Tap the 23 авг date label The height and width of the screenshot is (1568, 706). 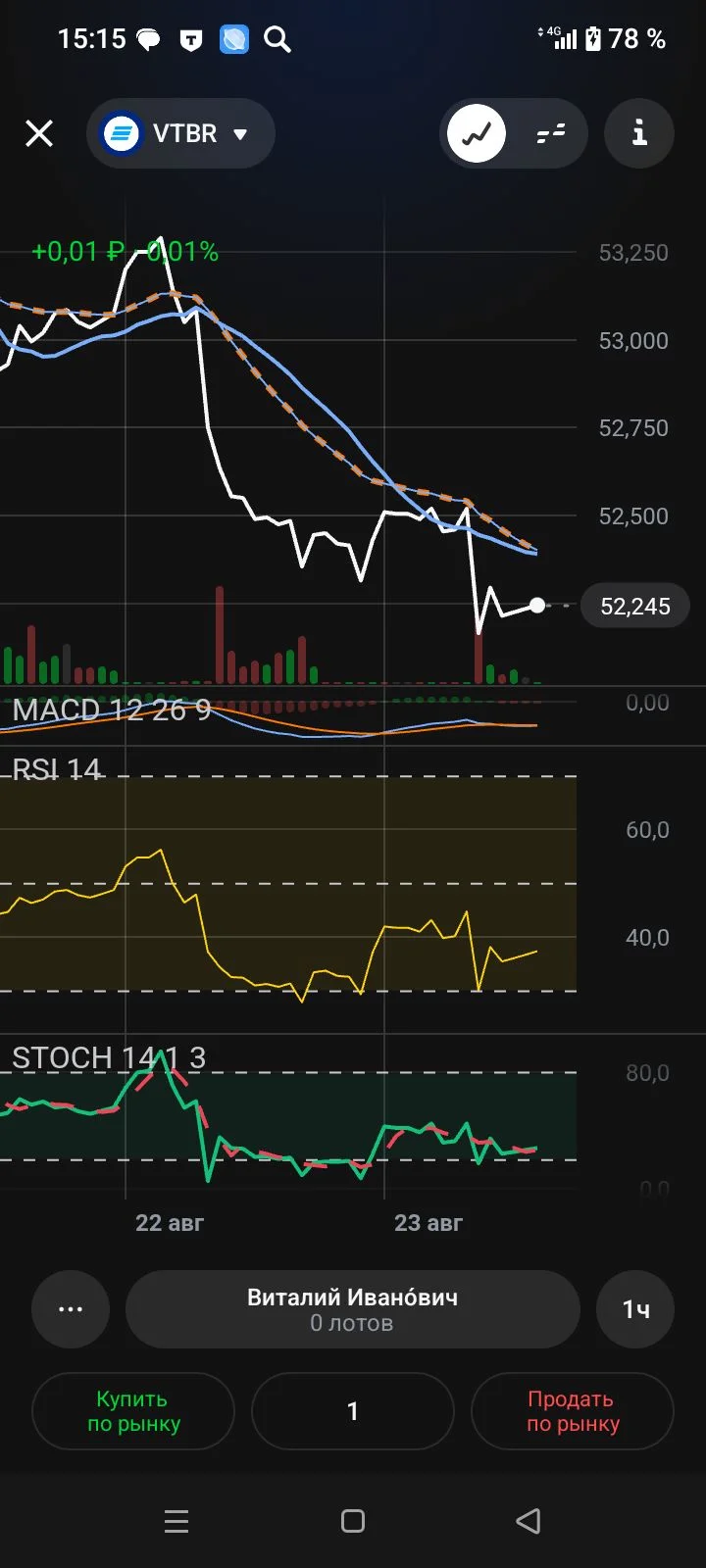(429, 1223)
